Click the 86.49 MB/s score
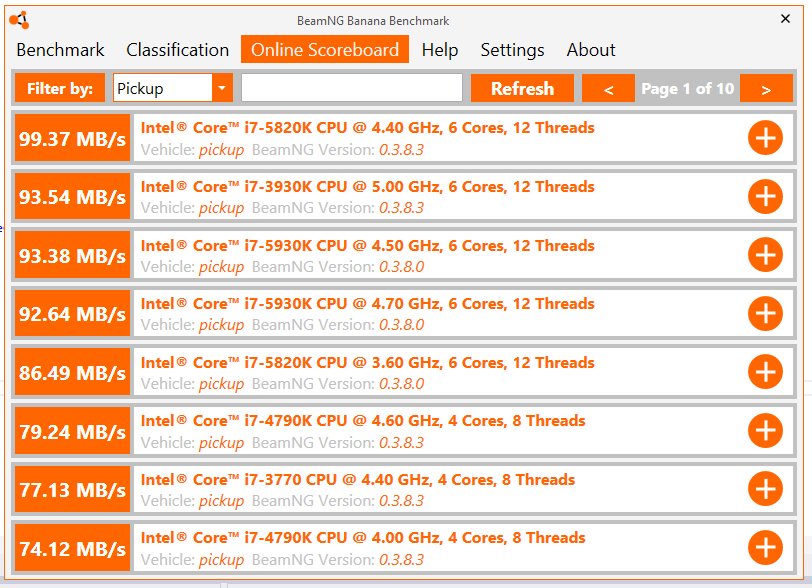Screen dimensions: 812x588 (72, 372)
